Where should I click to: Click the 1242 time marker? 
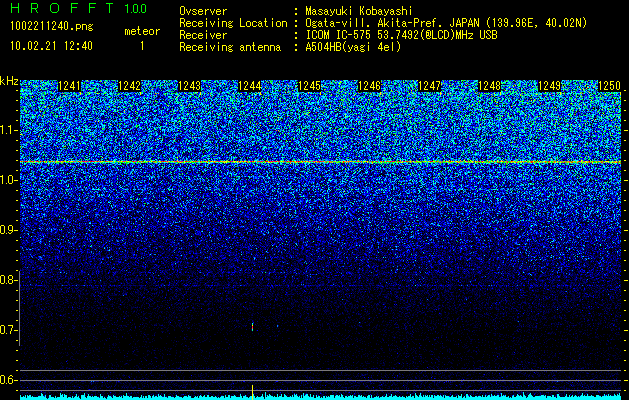(130, 86)
